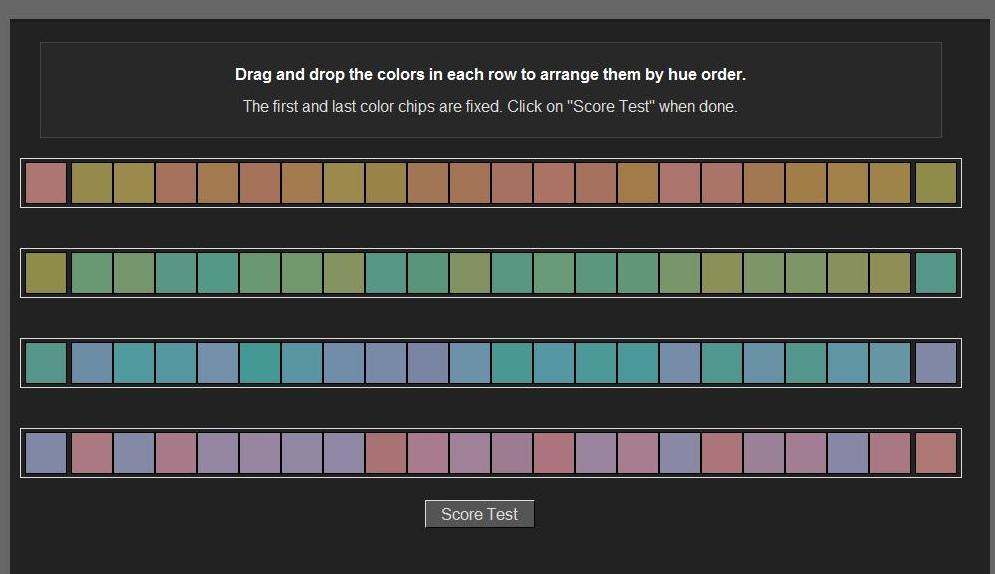Image resolution: width=995 pixels, height=574 pixels.
Task: Click the 'Drag and drop the colors' instruction heading
Action: [490, 74]
